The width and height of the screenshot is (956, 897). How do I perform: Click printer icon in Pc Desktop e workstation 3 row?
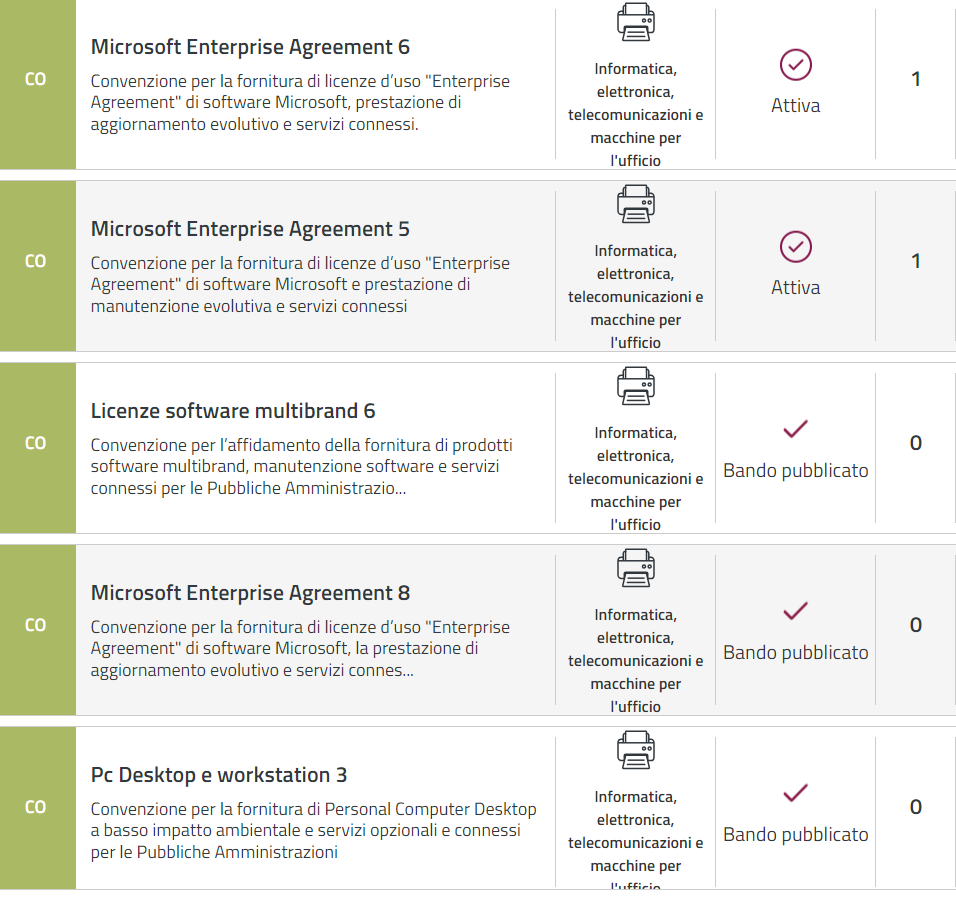click(x=635, y=750)
